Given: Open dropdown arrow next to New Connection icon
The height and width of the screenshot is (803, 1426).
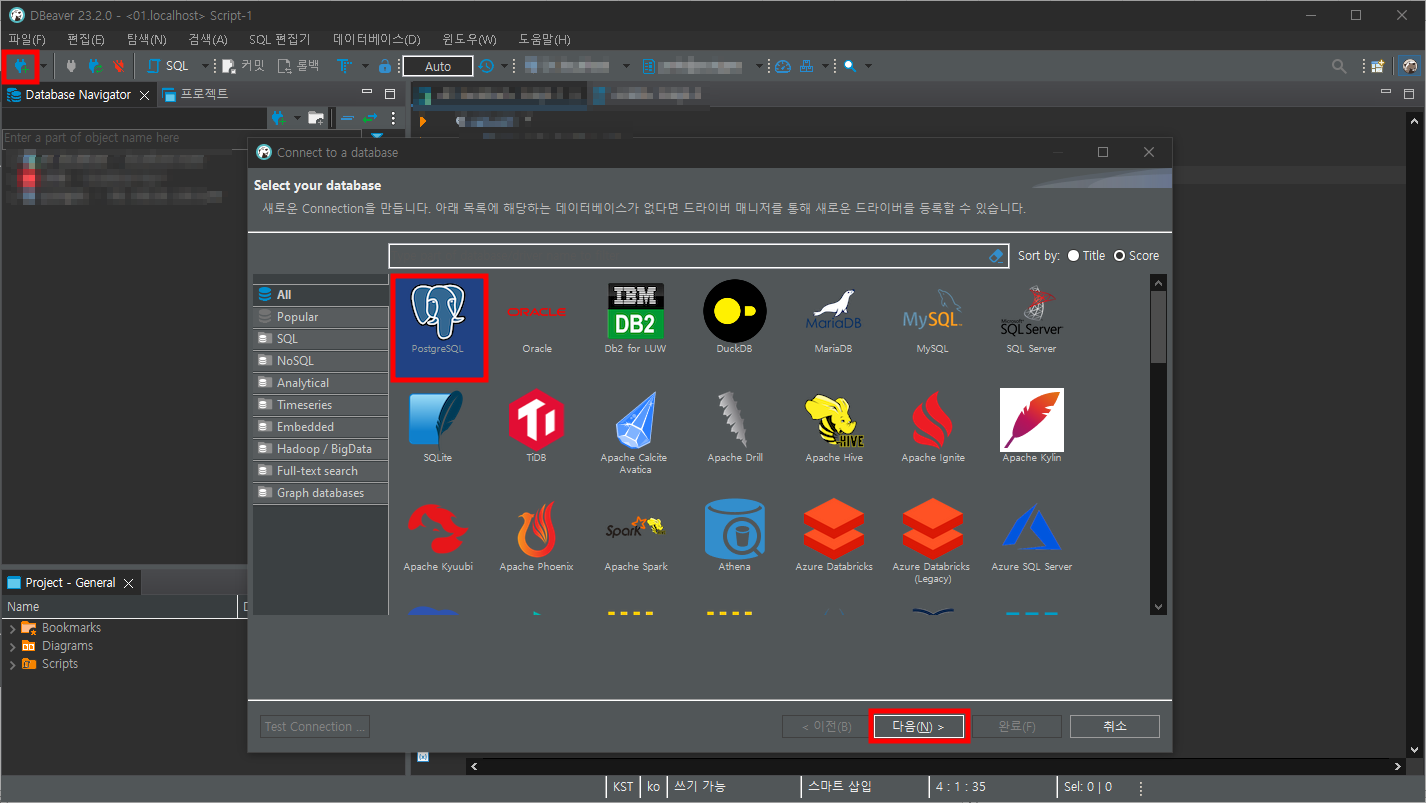Looking at the screenshot, I should coord(43,66).
